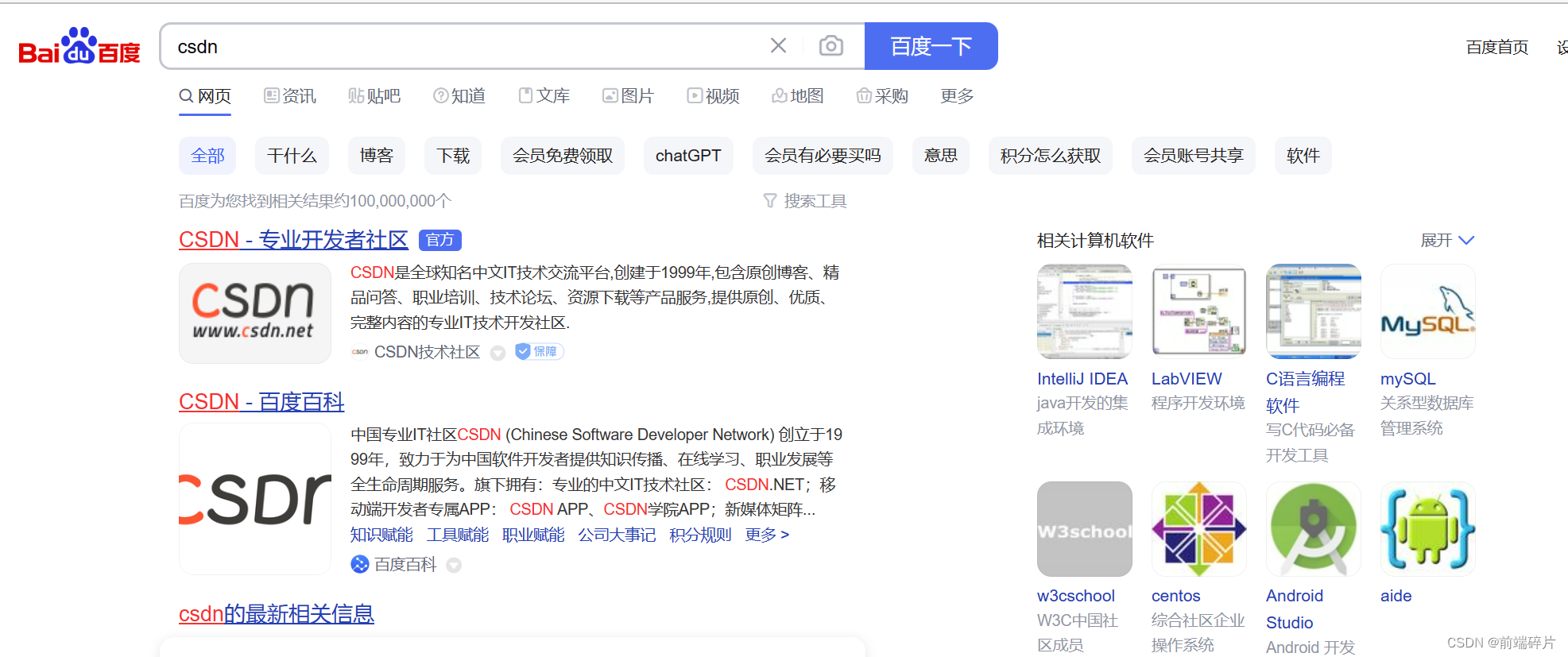Open the 工具赋能 sublink
Image resolution: width=1568 pixels, height=657 pixels.
(458, 535)
